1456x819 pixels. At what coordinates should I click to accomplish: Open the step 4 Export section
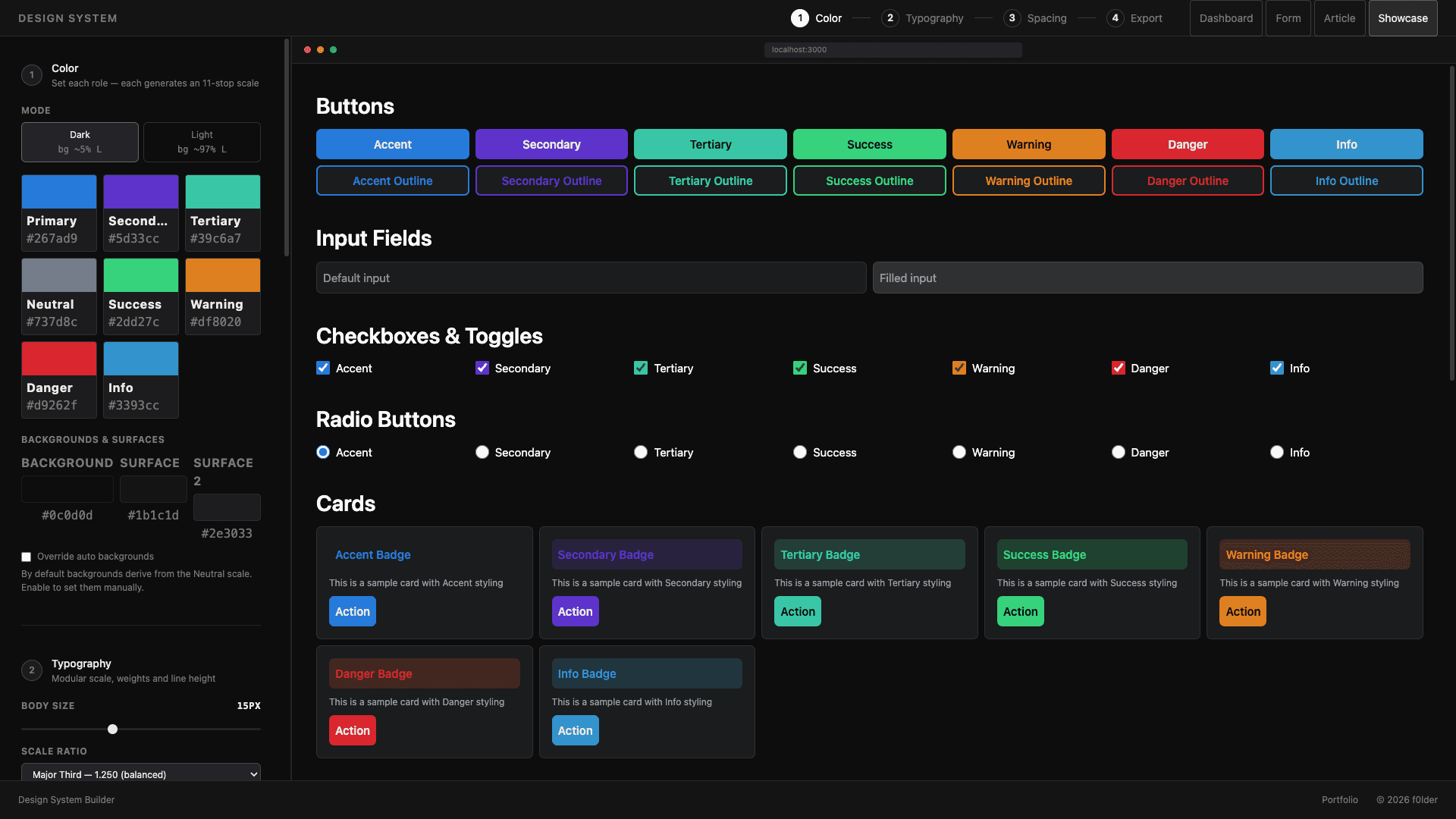tap(1134, 18)
